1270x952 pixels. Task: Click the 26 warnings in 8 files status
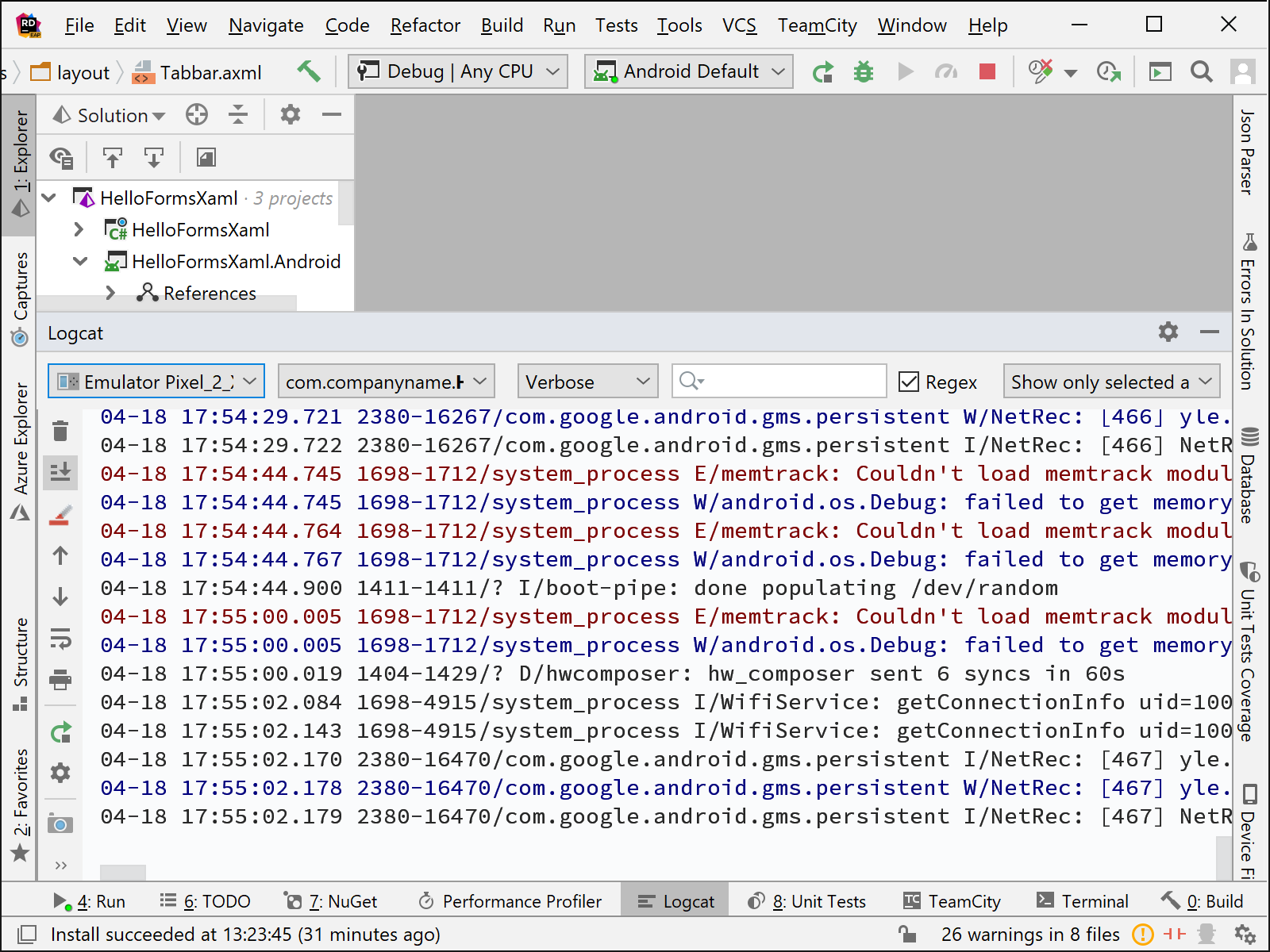point(1029,935)
